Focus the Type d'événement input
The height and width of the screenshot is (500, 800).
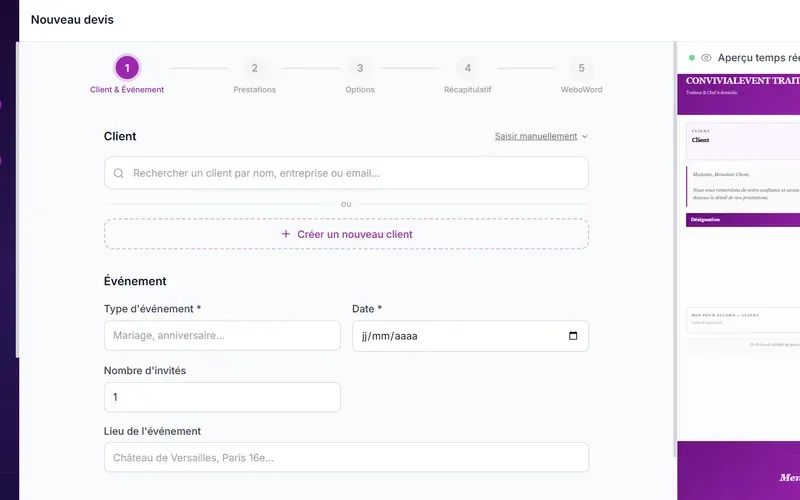pos(222,335)
